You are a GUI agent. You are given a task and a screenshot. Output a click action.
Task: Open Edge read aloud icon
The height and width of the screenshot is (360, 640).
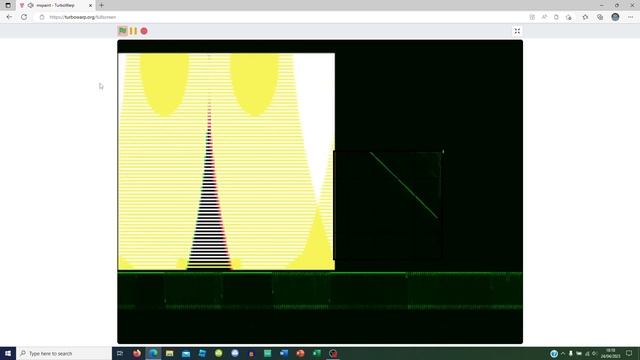[x=544, y=17]
